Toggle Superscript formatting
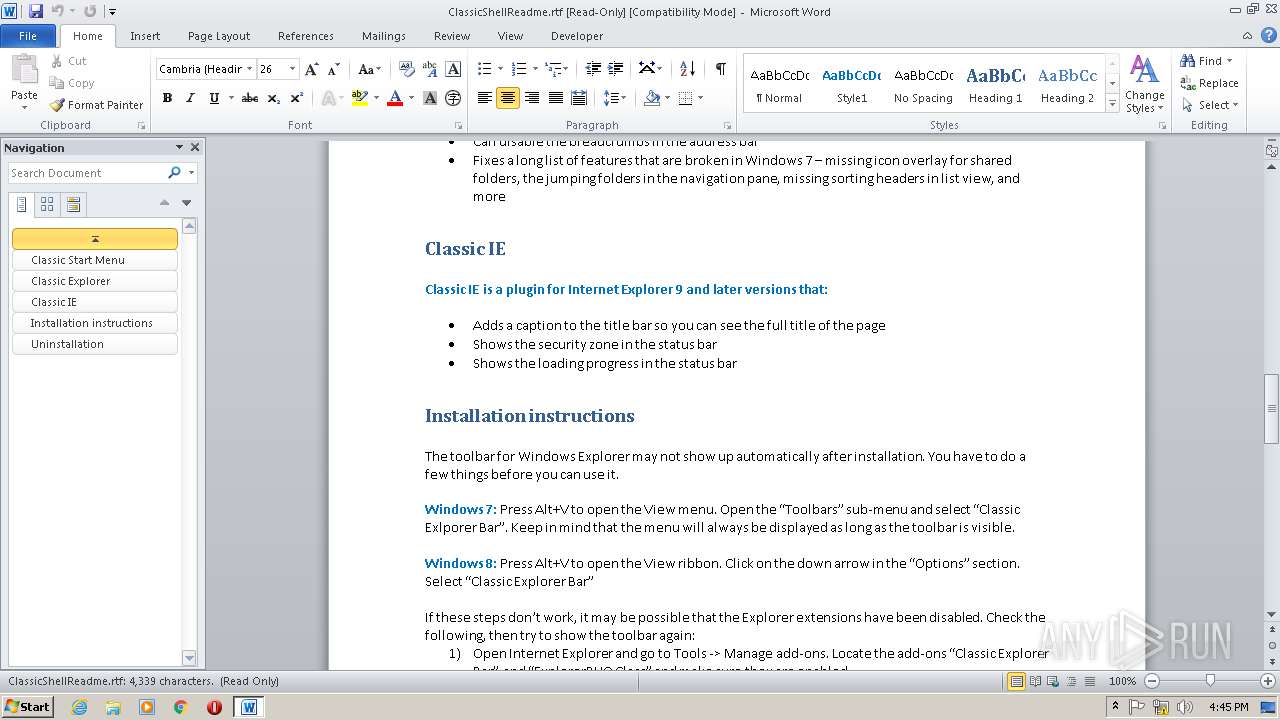The height and width of the screenshot is (720, 1280). (x=297, y=98)
